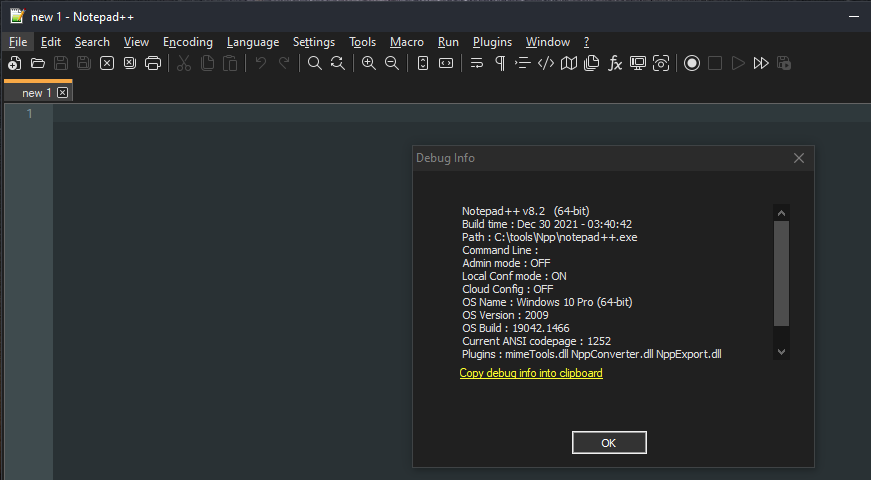Open the Settings menu
The height and width of the screenshot is (480, 871).
pos(314,42)
